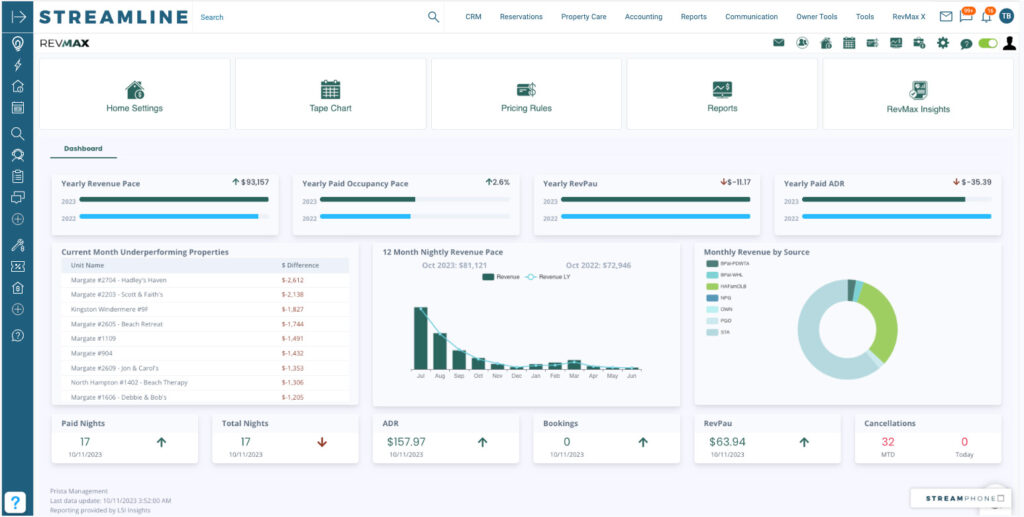Viewport: 1024px width, 517px height.
Task: Open the Owner Tools menu
Action: coord(816,17)
